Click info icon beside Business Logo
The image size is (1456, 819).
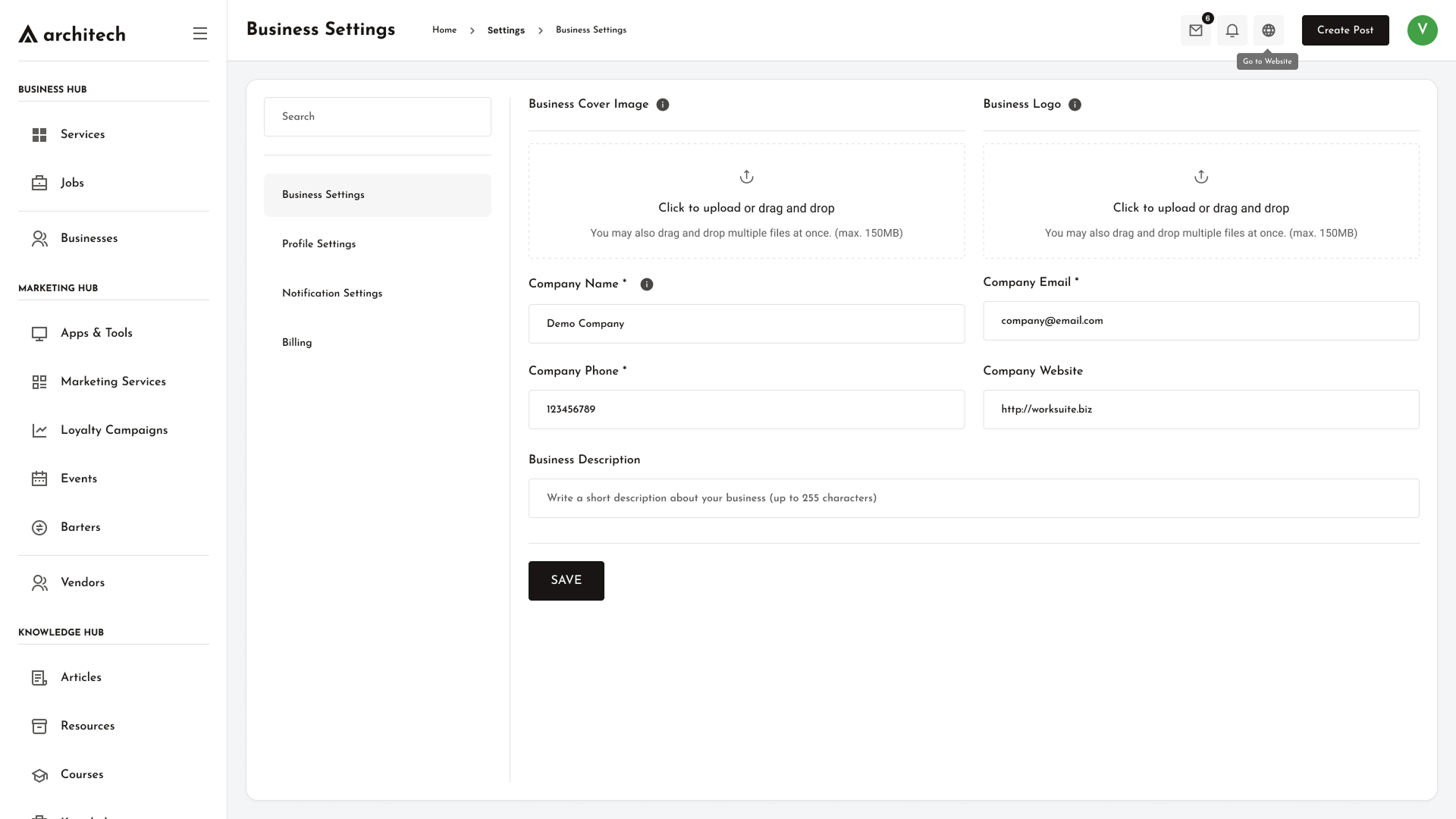[x=1075, y=105]
